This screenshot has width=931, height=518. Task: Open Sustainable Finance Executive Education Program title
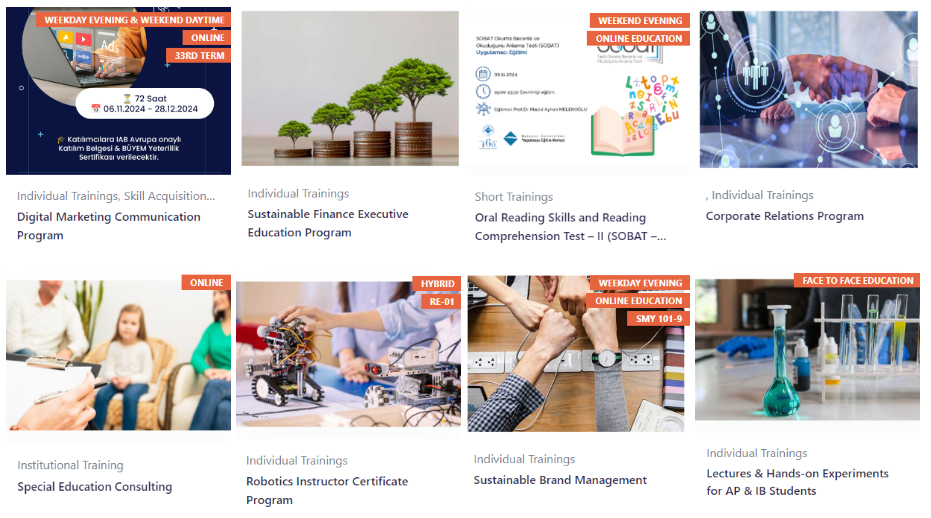tap(328, 223)
